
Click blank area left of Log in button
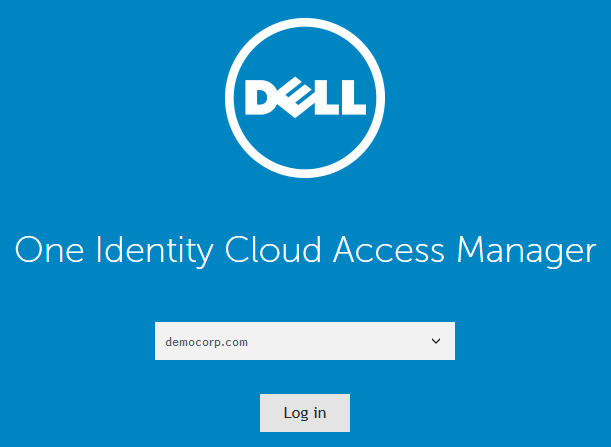(150, 412)
